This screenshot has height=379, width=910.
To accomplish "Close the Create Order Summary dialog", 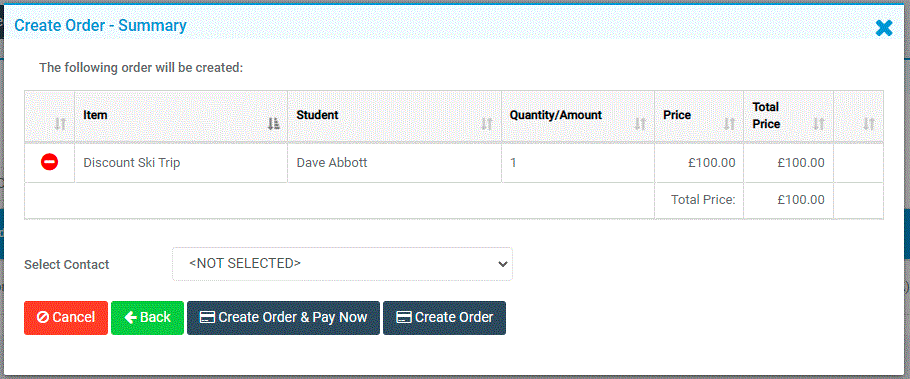I will point(884,27).
